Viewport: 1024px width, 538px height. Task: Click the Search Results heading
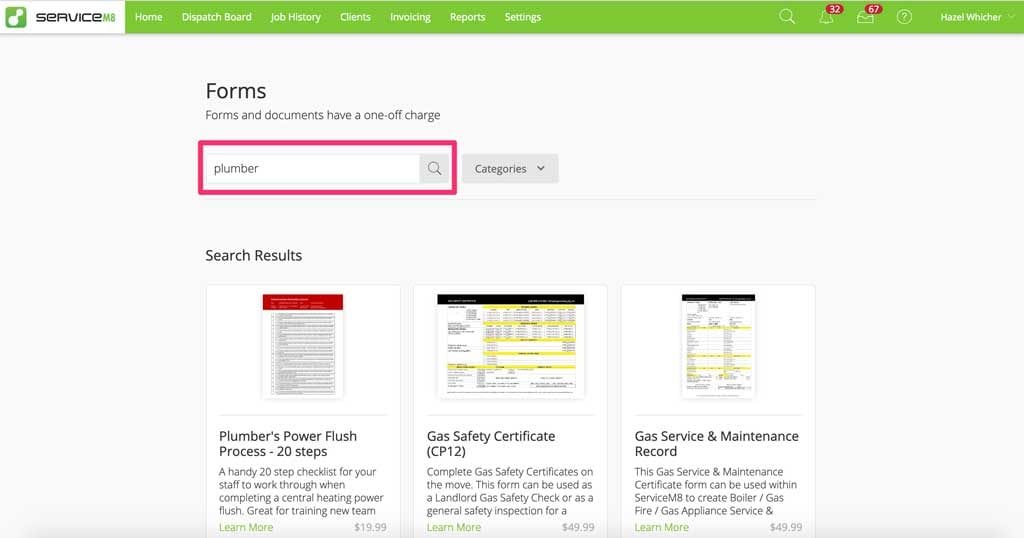(253, 255)
